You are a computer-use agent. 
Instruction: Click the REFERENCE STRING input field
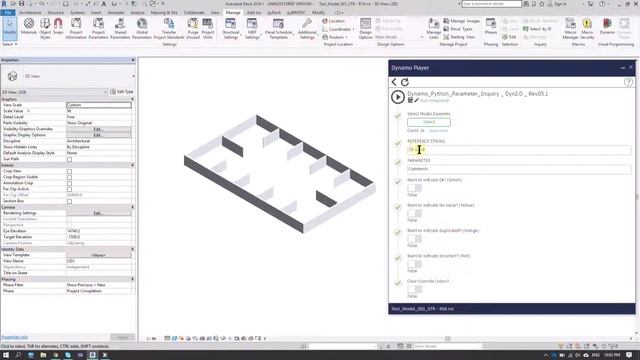click(519, 150)
